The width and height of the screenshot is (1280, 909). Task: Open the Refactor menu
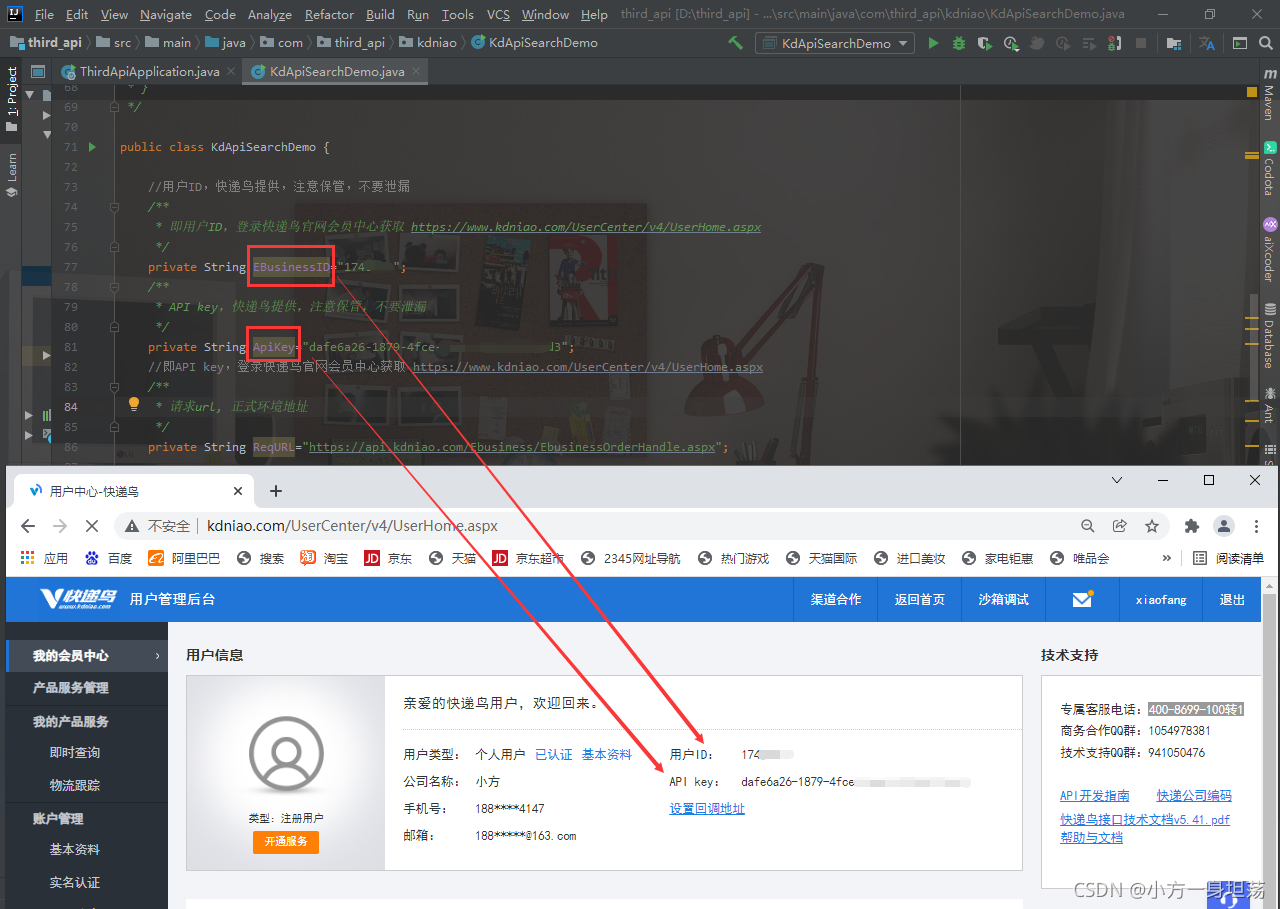(x=330, y=14)
